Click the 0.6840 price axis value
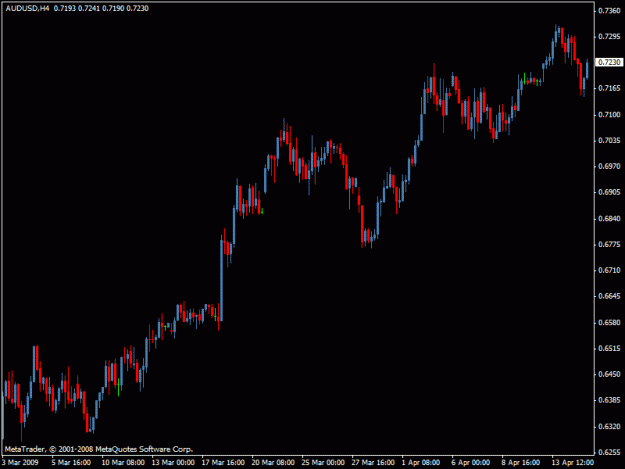The image size is (625, 469). pos(609,219)
